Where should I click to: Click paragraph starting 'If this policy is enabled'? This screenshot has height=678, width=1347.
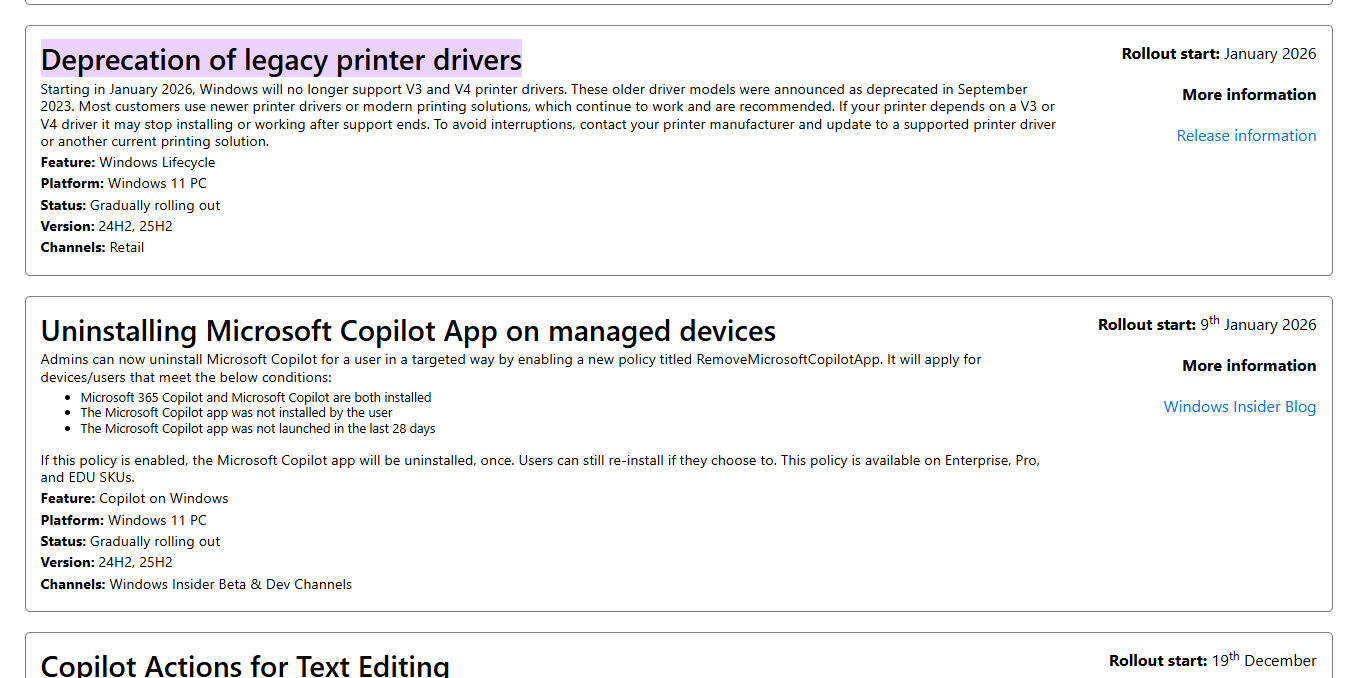pos(540,469)
